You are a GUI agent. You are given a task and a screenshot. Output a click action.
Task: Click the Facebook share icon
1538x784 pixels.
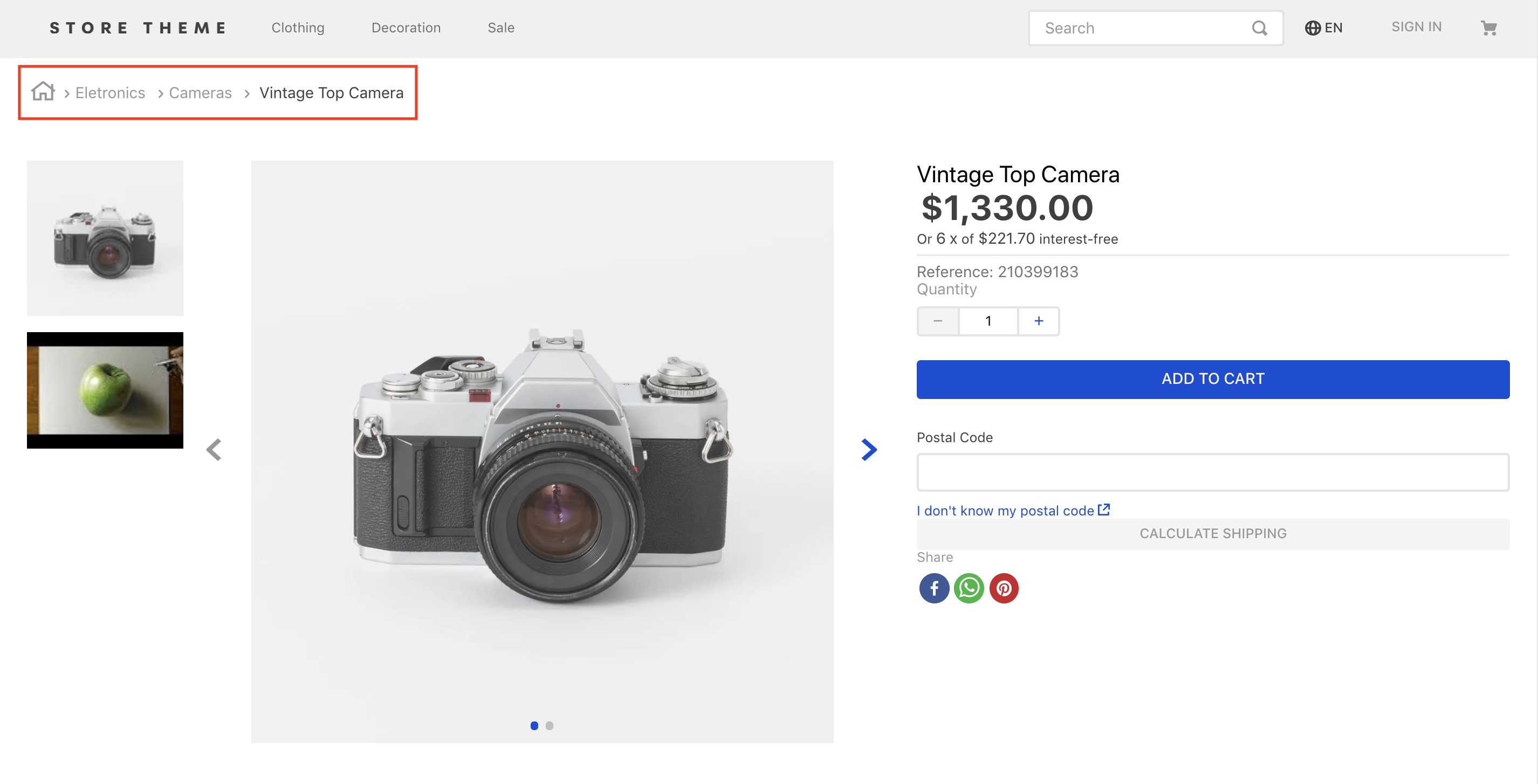(933, 588)
